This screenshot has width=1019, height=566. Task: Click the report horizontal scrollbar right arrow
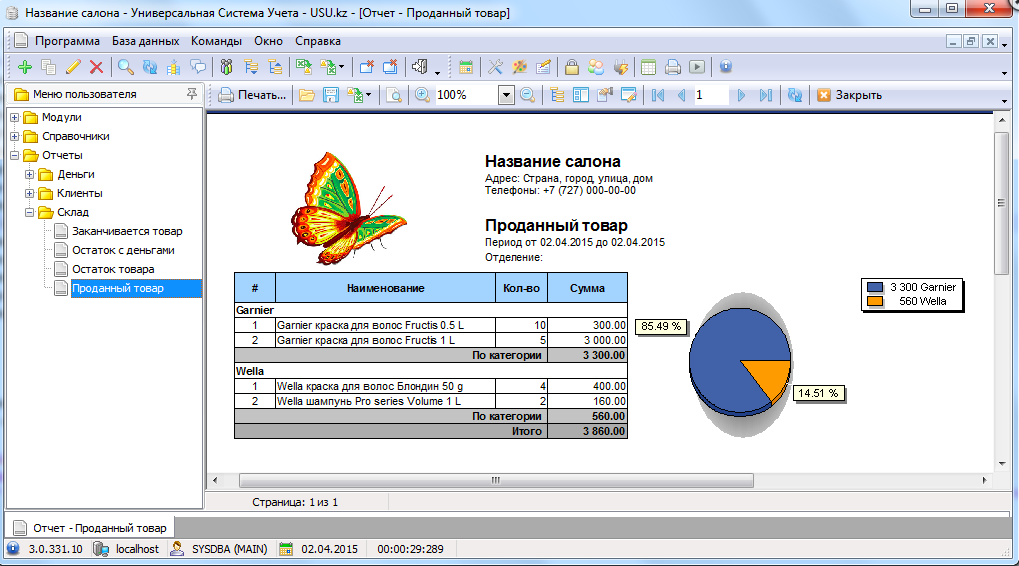[x=985, y=480]
